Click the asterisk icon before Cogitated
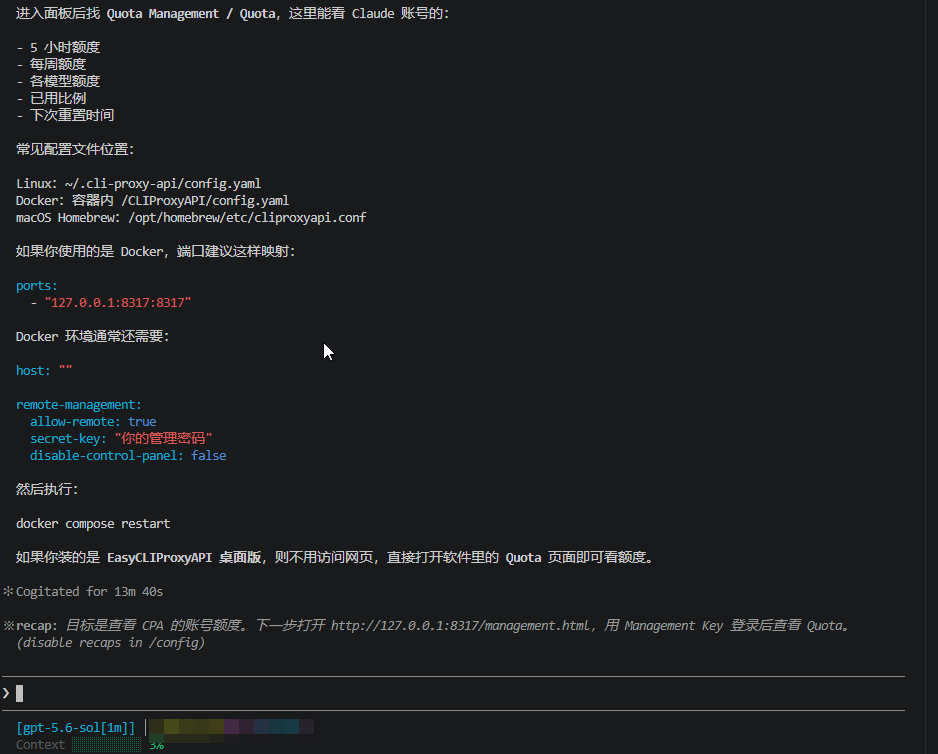Image resolution: width=938 pixels, height=754 pixels. pos(8,592)
